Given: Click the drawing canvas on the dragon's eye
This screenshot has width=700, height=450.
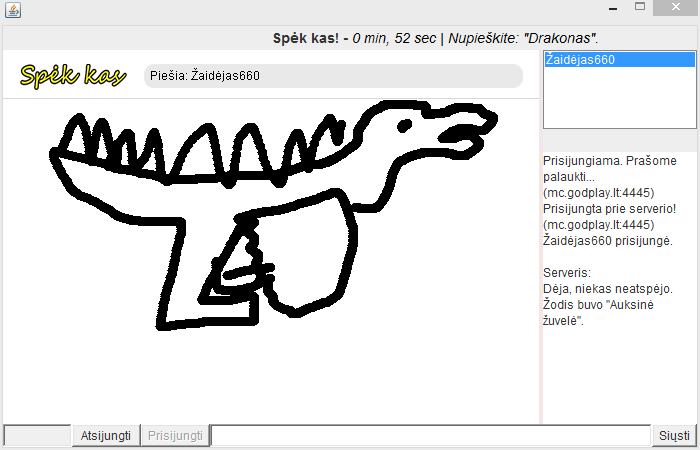Looking at the screenshot, I should point(404,126).
